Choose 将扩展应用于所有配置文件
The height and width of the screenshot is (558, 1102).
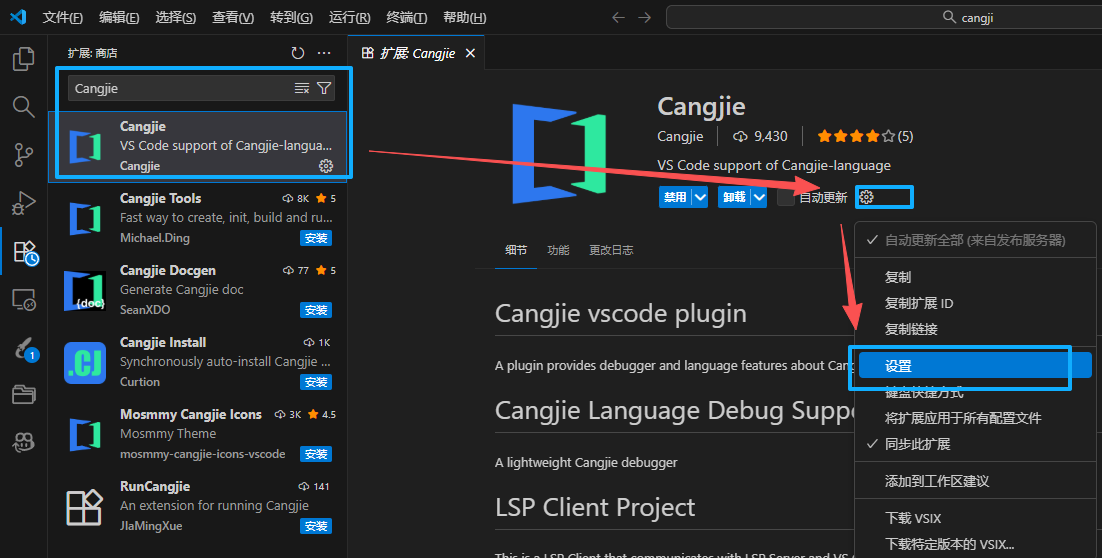975,418
